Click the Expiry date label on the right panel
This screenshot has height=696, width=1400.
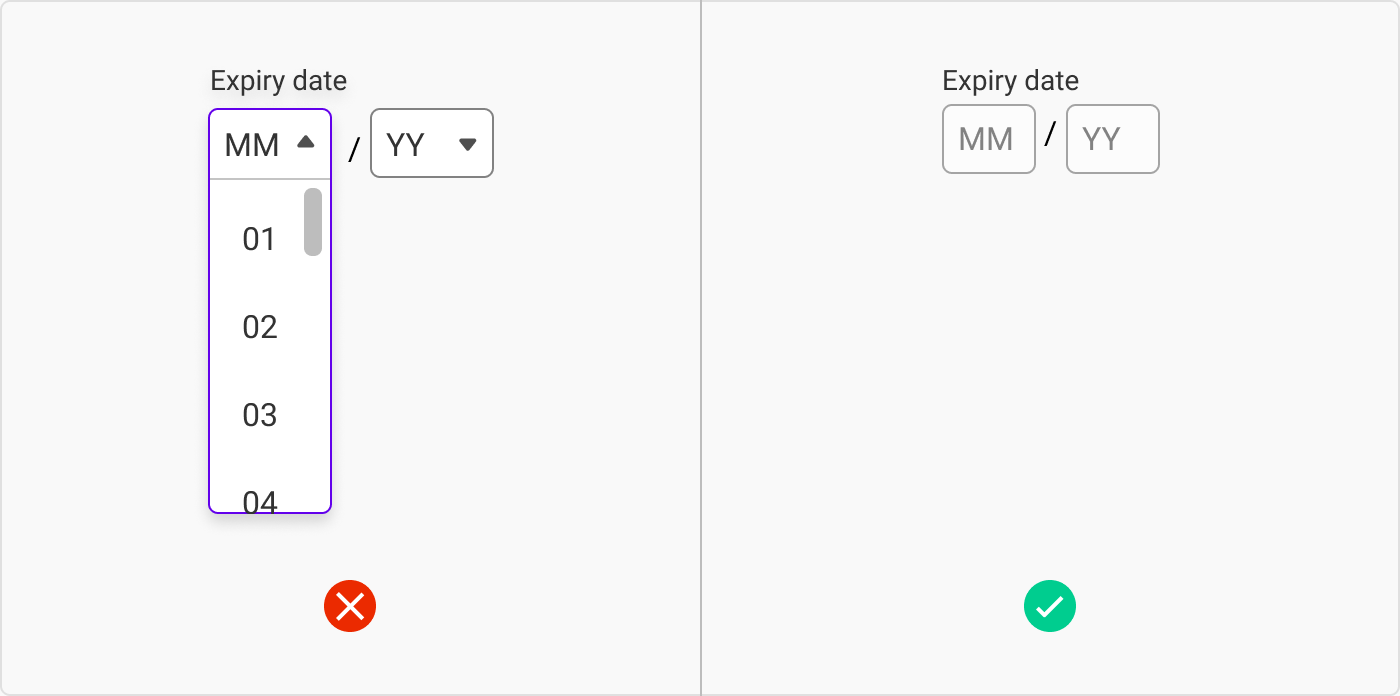click(1010, 80)
